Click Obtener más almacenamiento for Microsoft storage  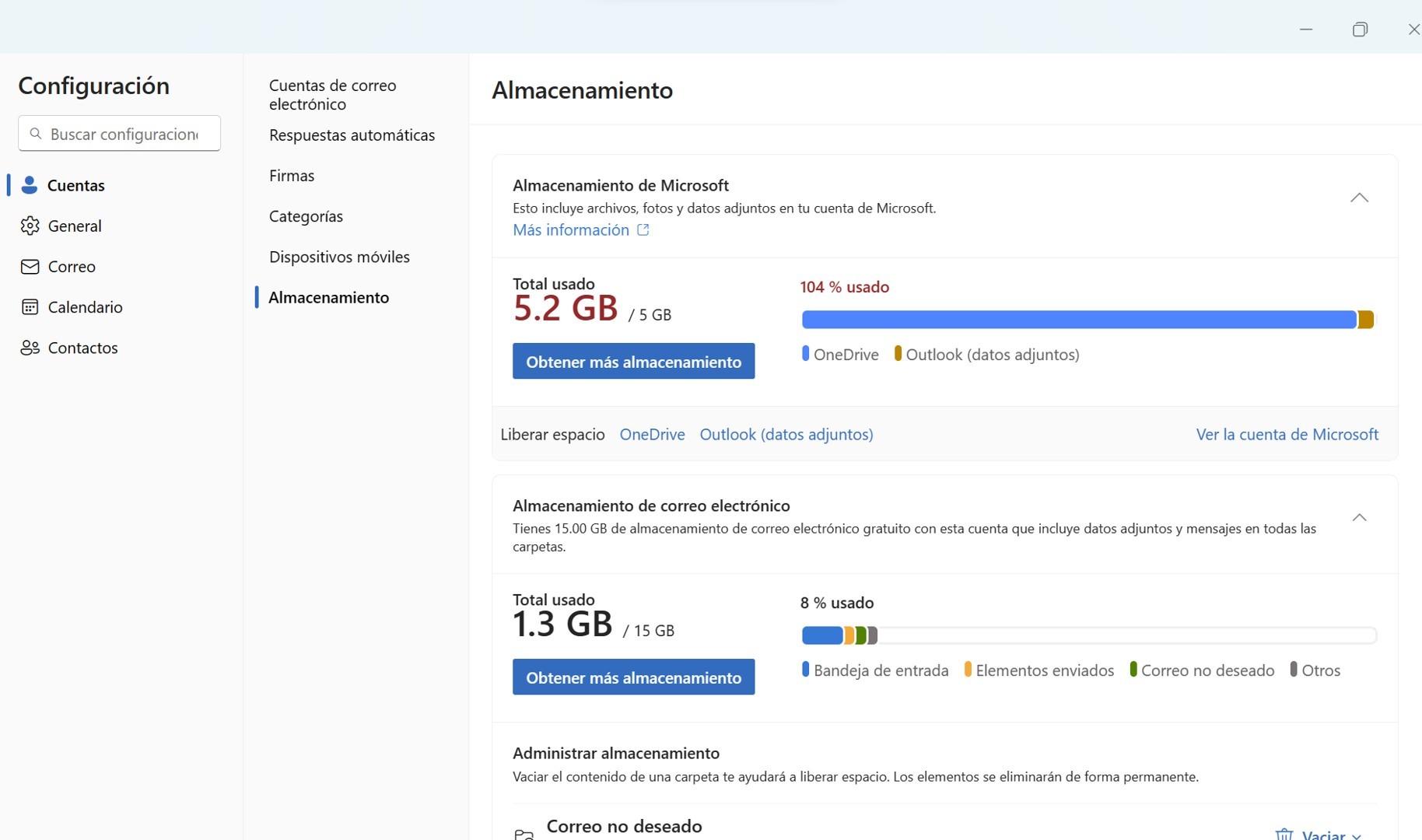click(x=633, y=361)
